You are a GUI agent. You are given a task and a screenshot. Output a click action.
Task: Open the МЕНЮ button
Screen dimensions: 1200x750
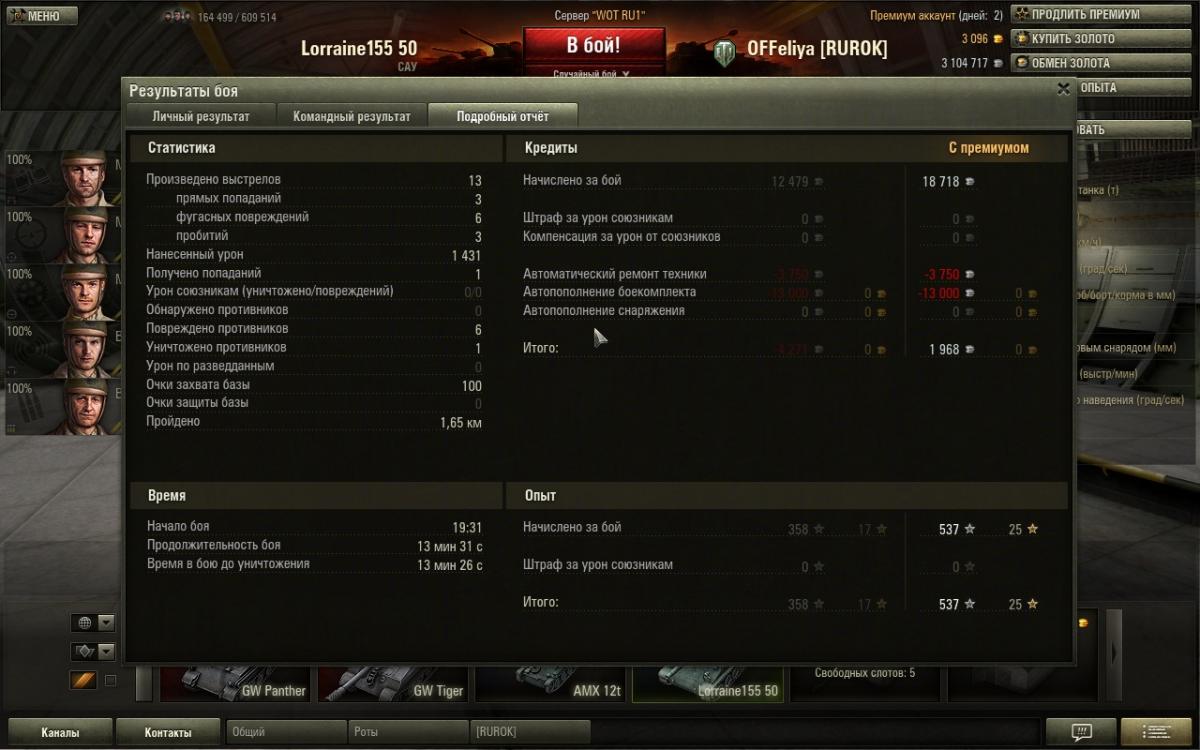[x=41, y=15]
